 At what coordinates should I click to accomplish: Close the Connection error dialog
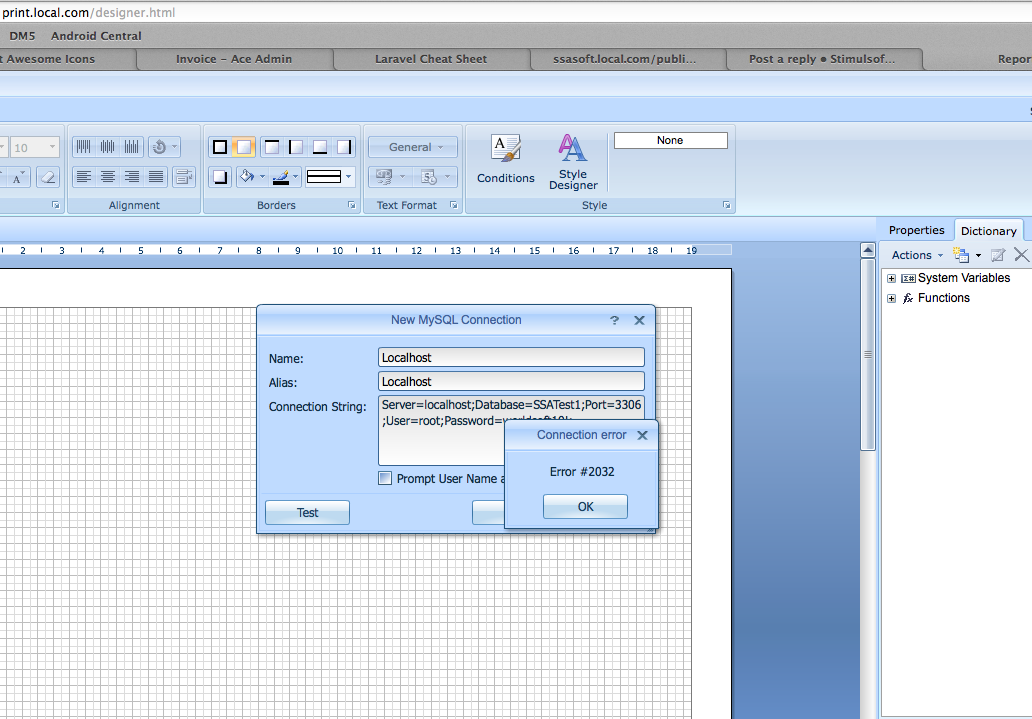(642, 435)
